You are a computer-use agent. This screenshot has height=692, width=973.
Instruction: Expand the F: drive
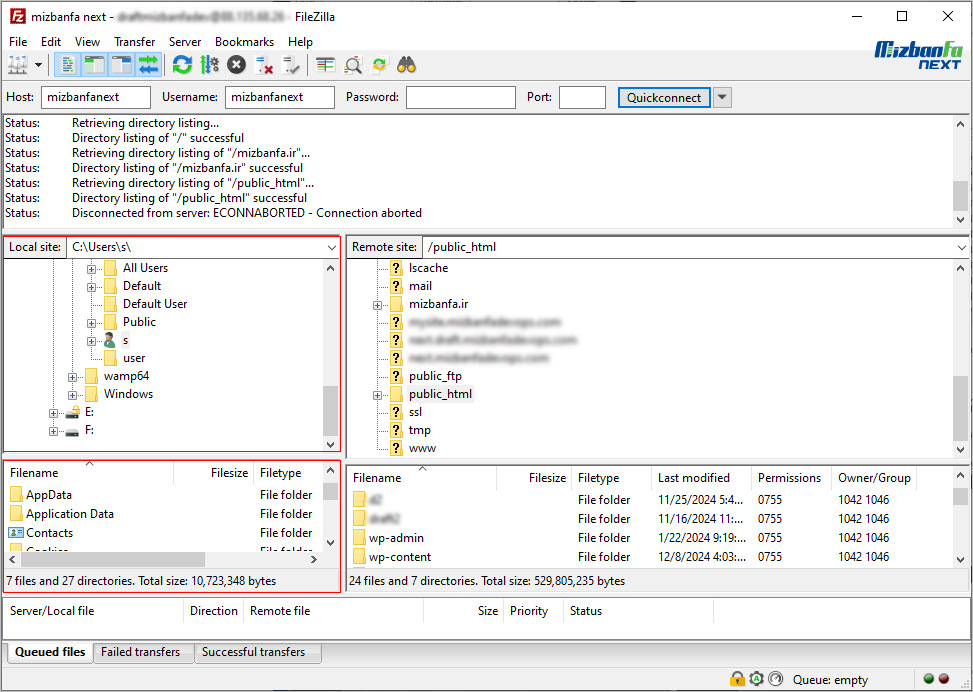point(53,431)
